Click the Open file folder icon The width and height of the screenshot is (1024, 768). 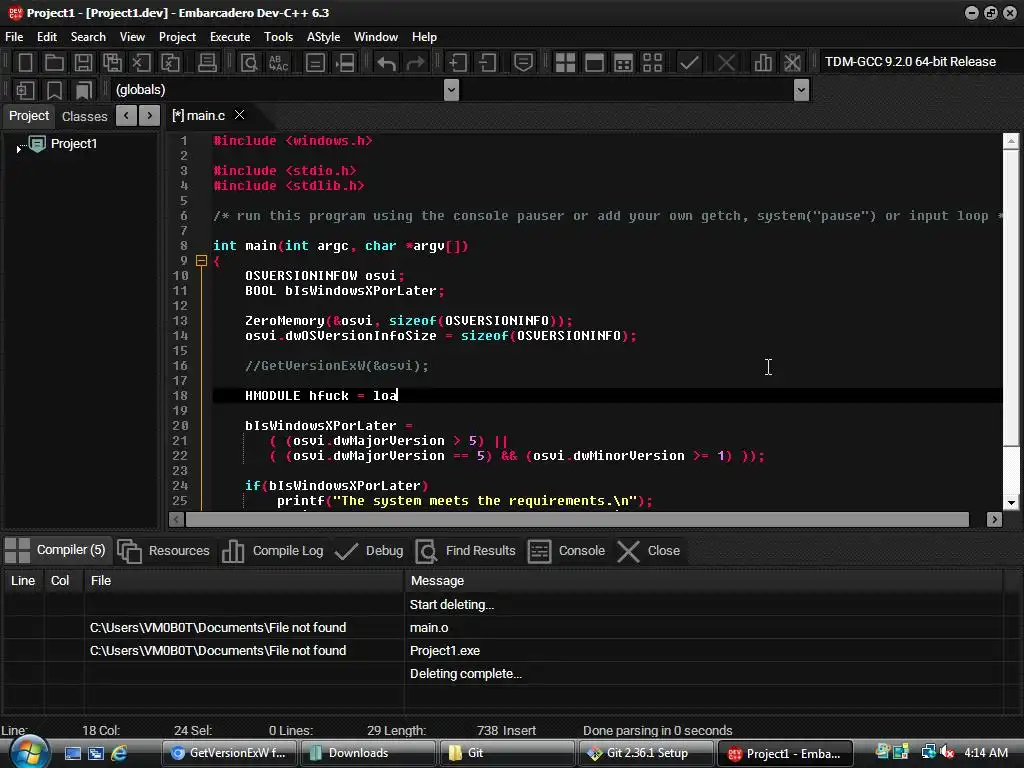(x=54, y=63)
